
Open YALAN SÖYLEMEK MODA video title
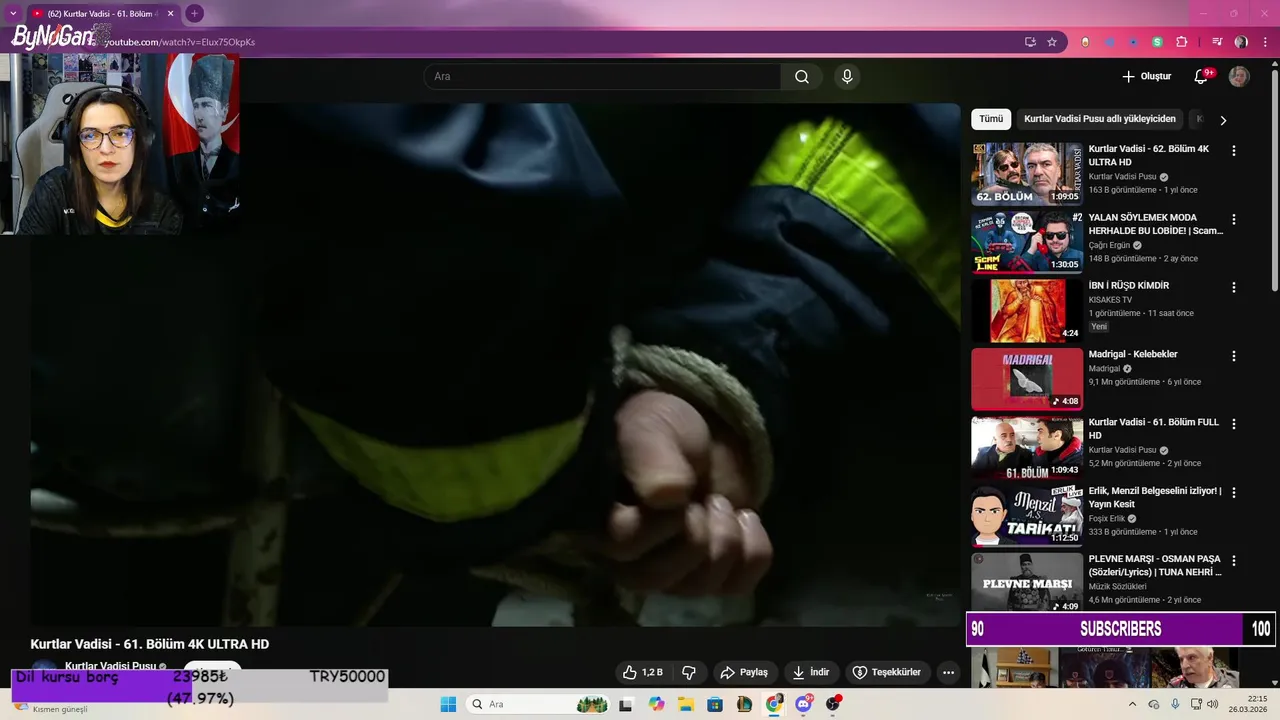coord(1155,224)
